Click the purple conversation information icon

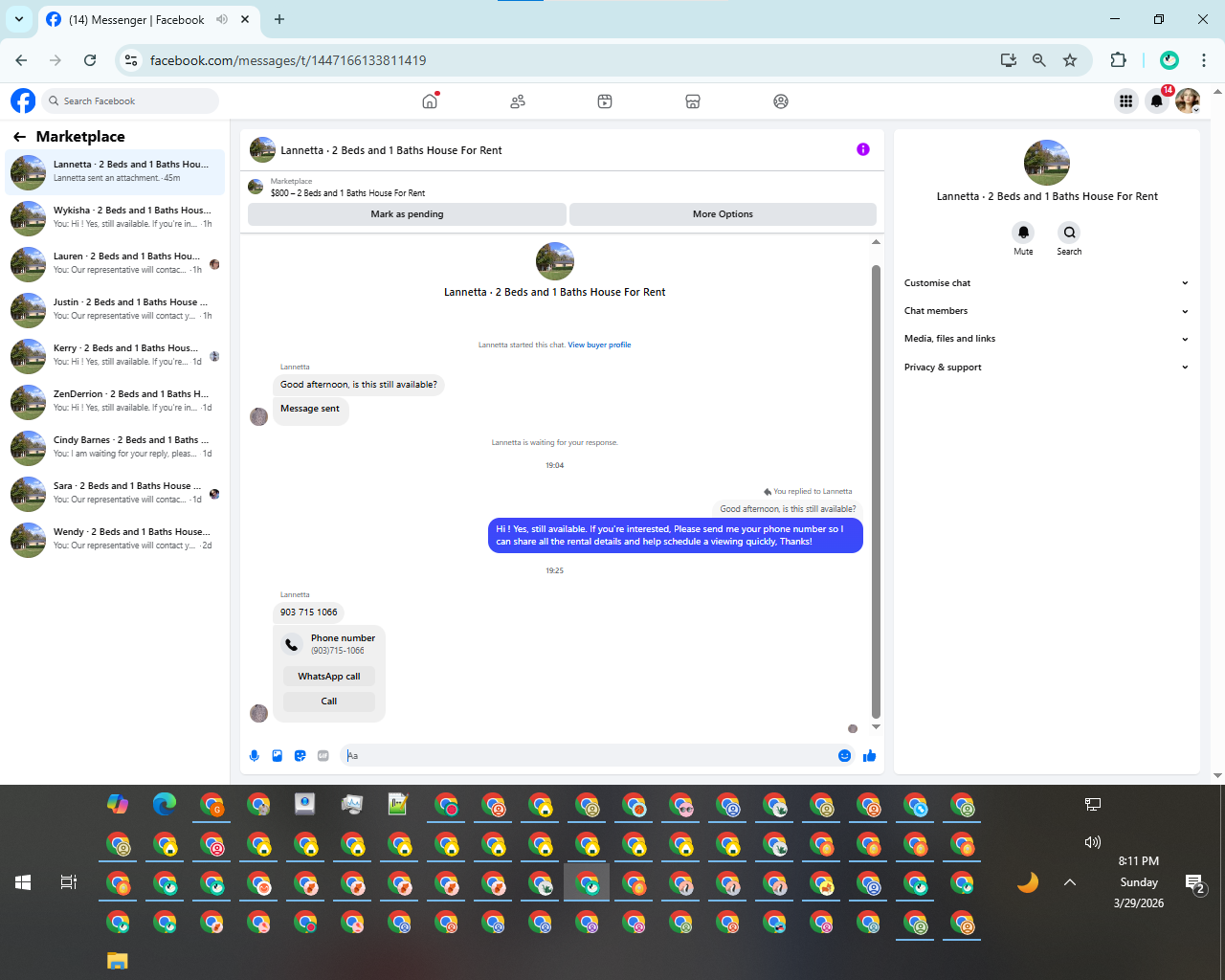pos(863,149)
